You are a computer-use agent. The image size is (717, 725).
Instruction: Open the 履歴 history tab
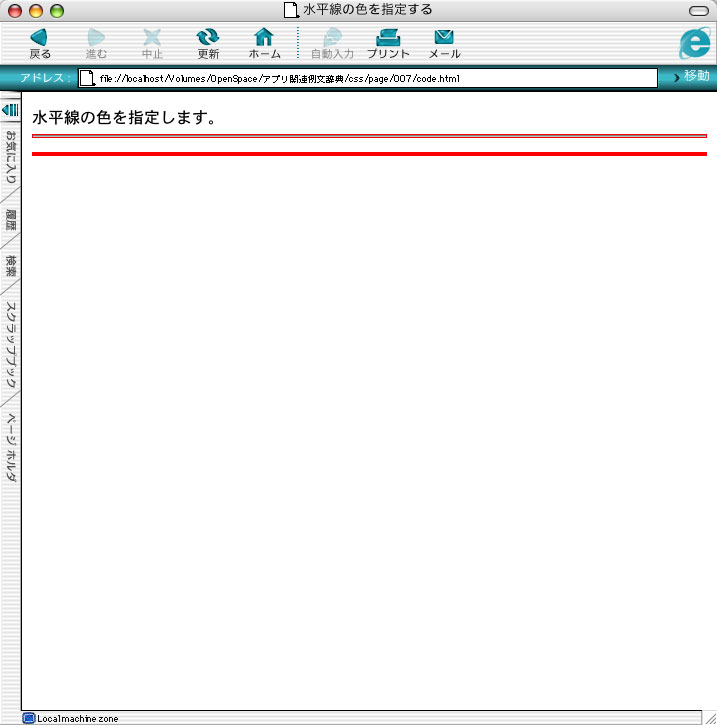tap(11, 220)
